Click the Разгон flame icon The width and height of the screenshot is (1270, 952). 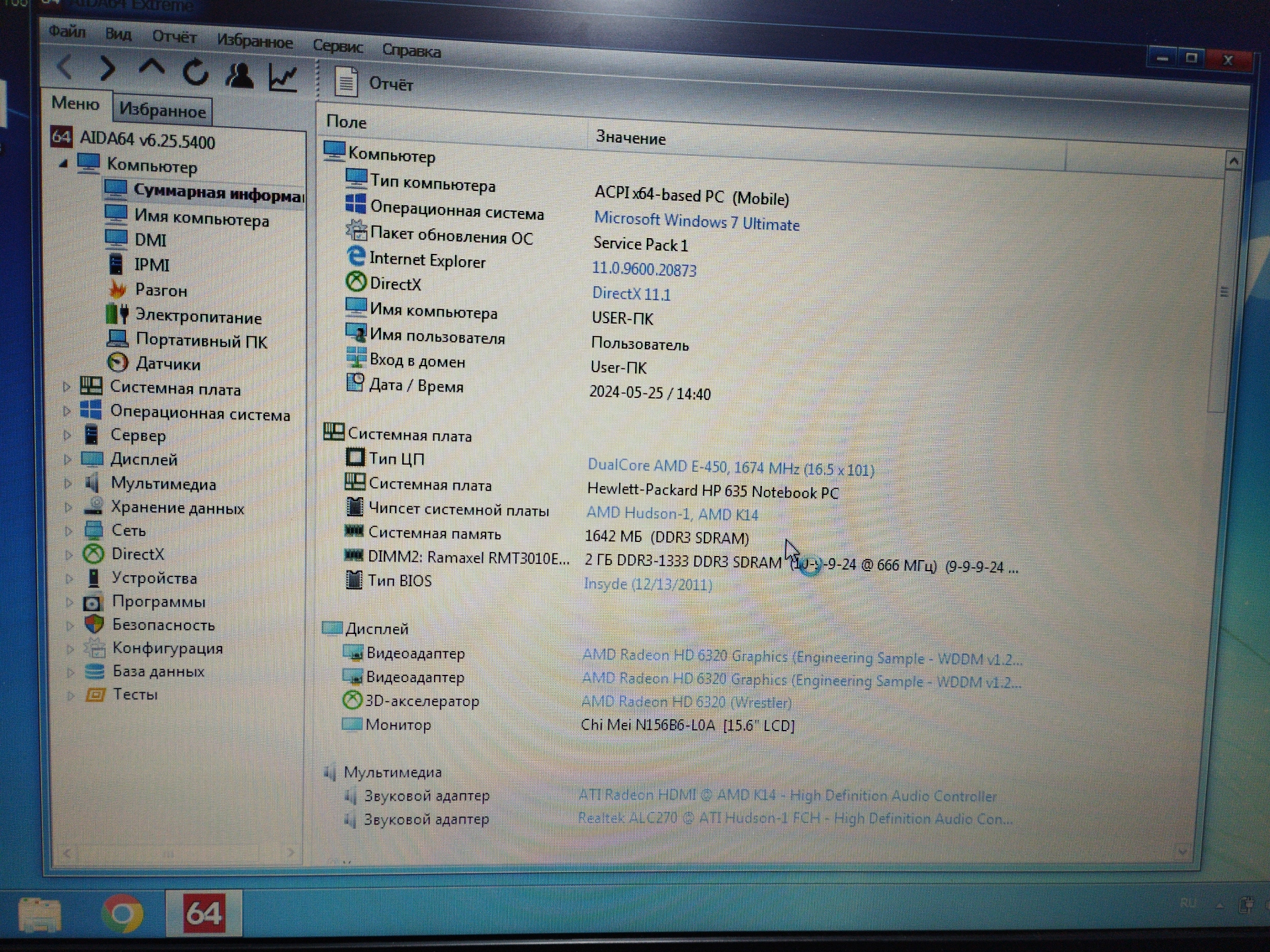pyautogui.click(x=117, y=289)
